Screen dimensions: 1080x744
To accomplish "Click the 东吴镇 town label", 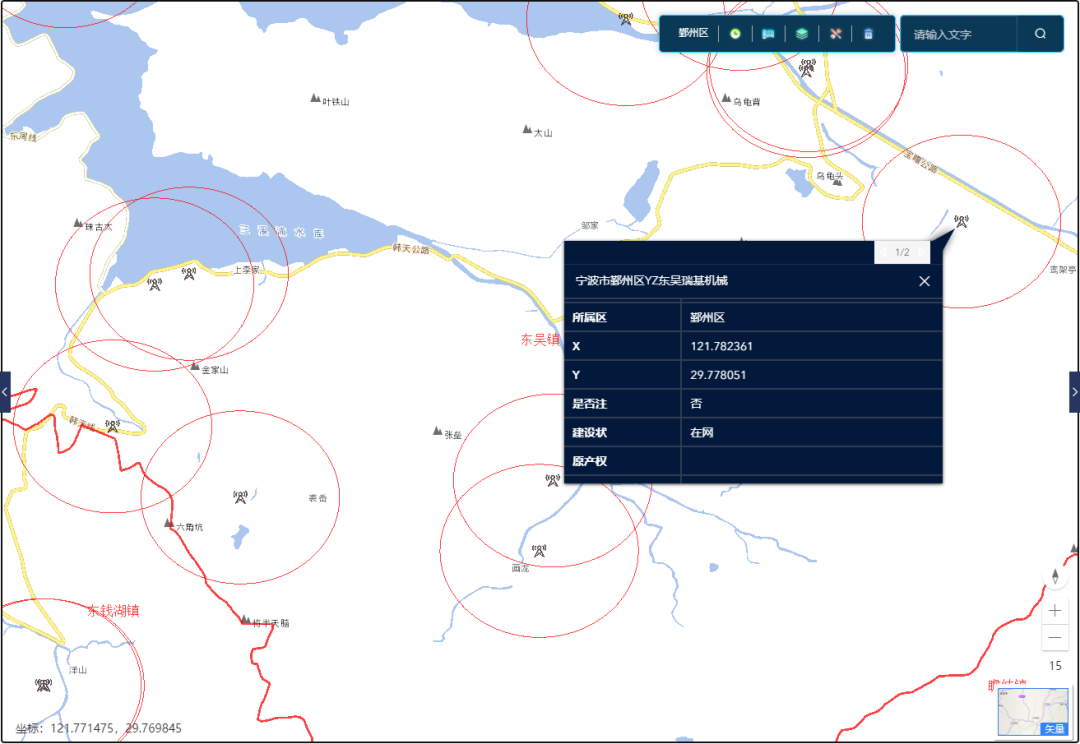I will (541, 339).
